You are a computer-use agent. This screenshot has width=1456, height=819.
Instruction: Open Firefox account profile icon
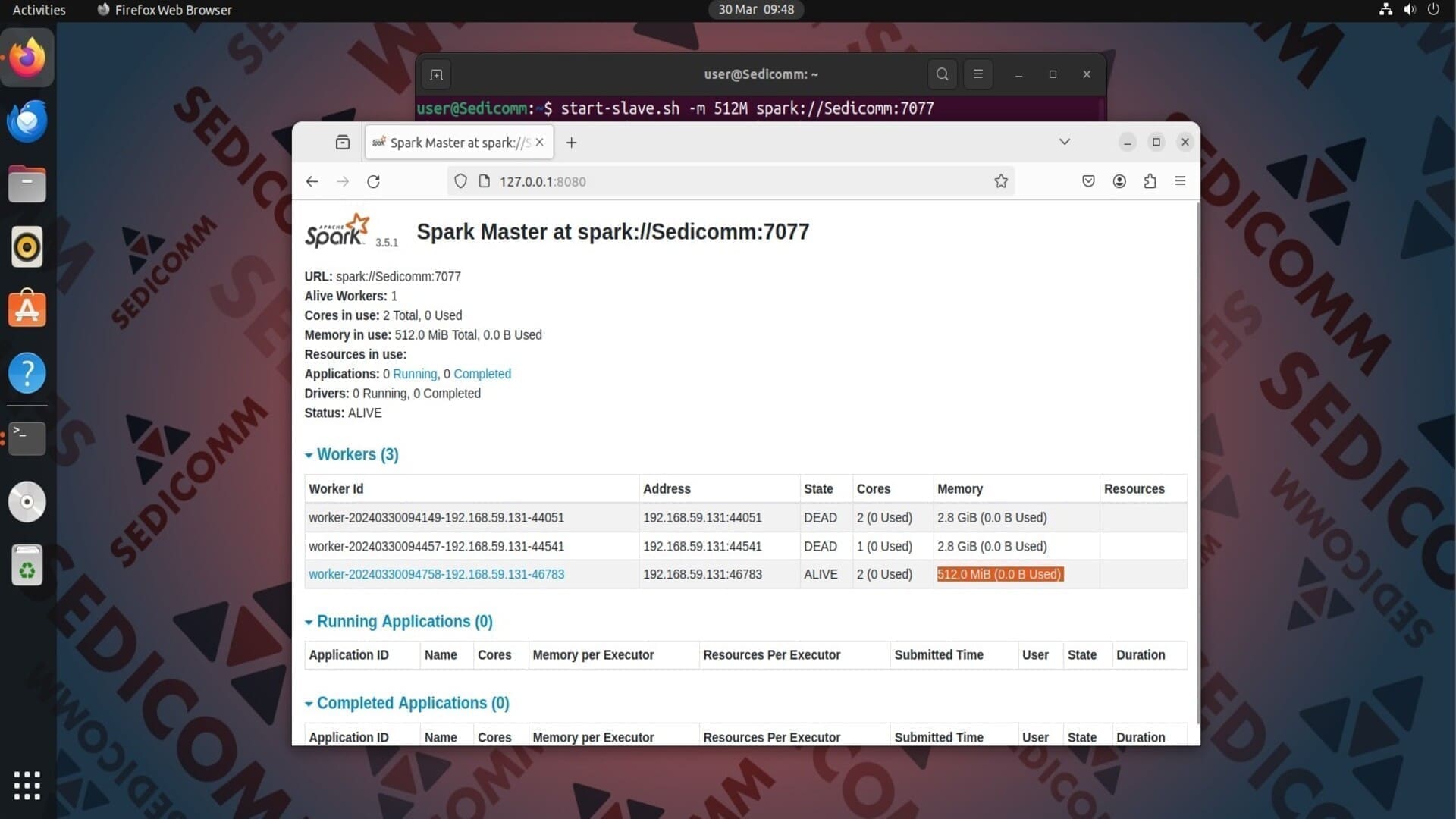pyautogui.click(x=1119, y=181)
